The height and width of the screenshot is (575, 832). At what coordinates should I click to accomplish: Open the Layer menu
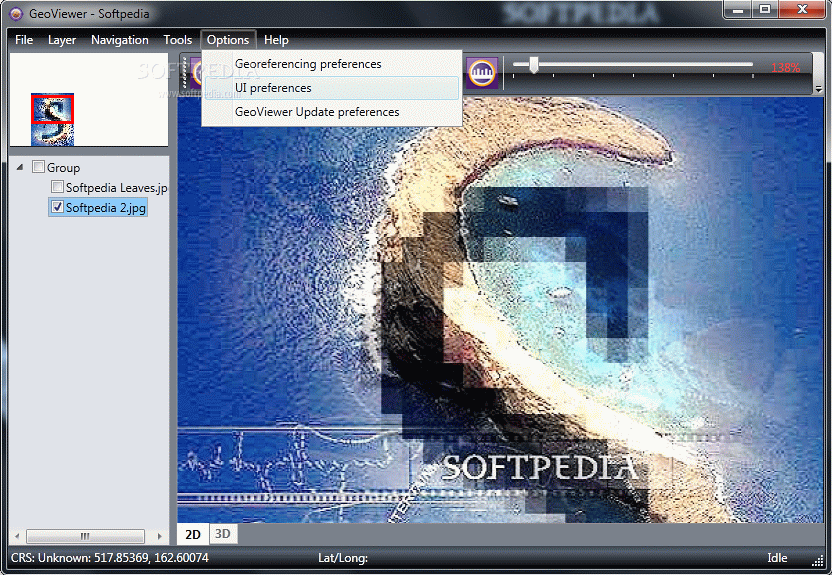coord(62,40)
